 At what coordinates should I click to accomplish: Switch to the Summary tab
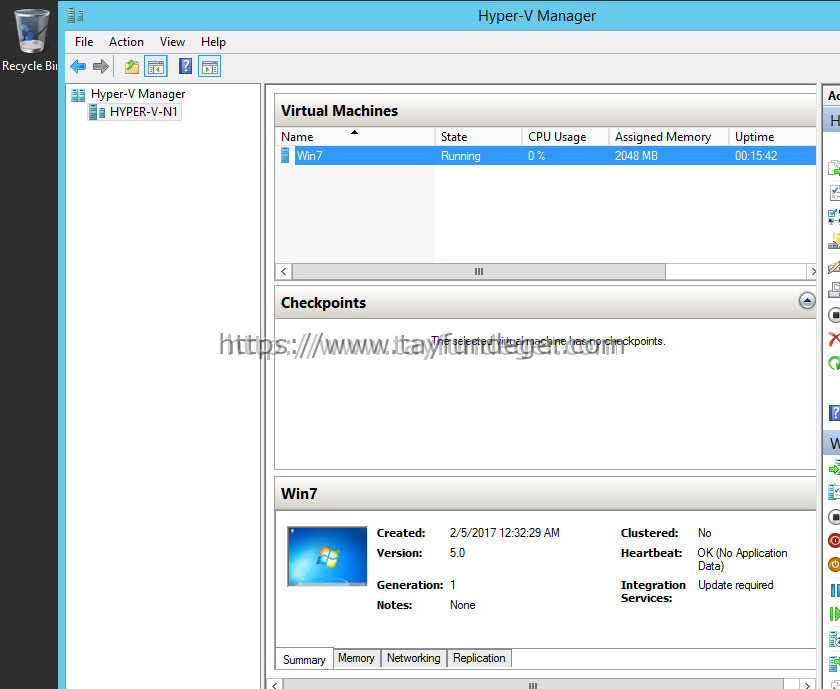pos(304,660)
